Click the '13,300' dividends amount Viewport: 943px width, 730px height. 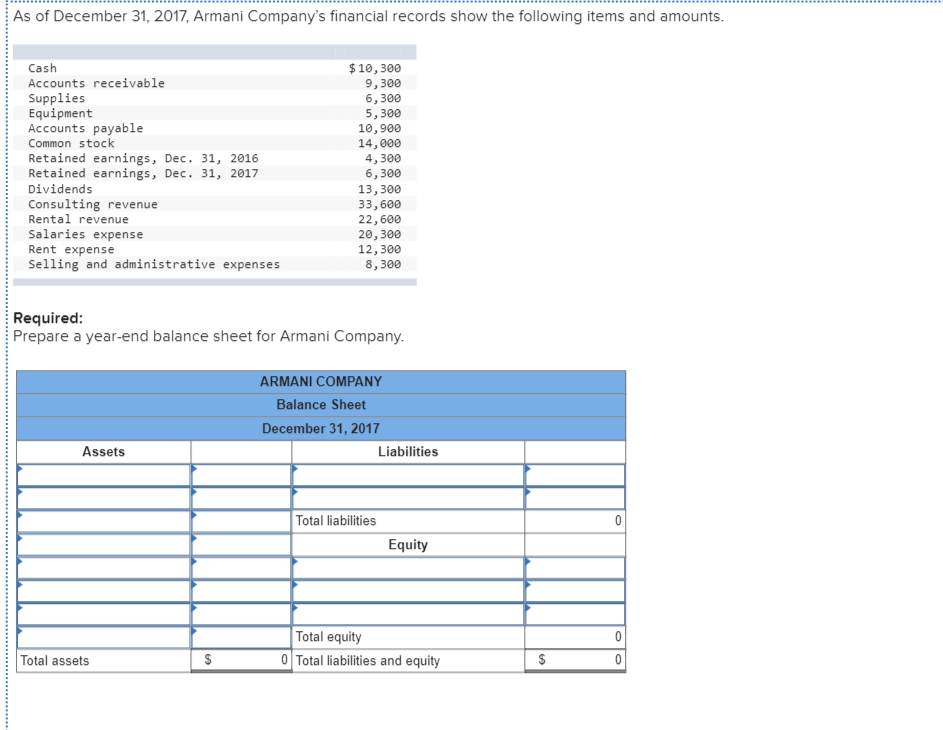coord(379,189)
